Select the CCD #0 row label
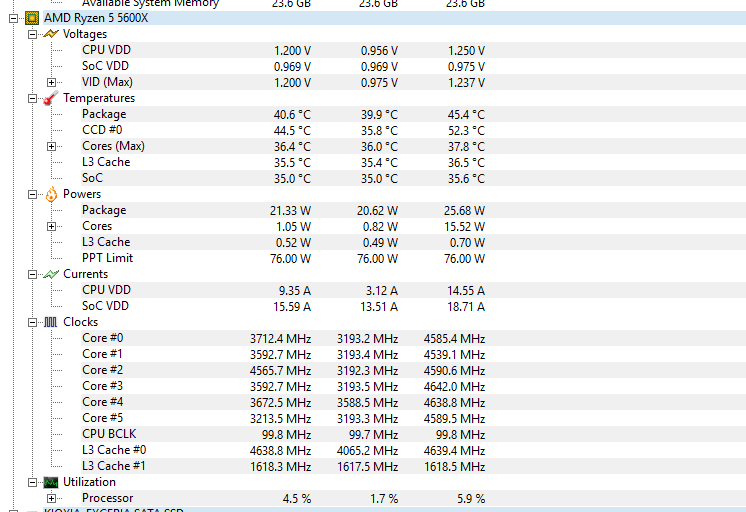The width and height of the screenshot is (746, 512). 102,130
